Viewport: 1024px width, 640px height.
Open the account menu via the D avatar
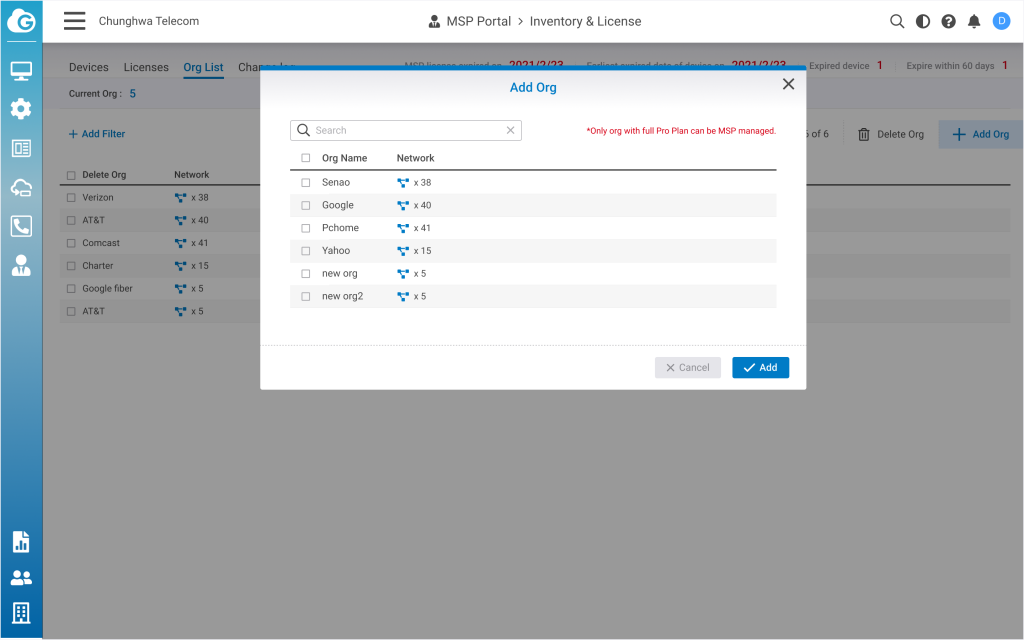coord(1001,20)
